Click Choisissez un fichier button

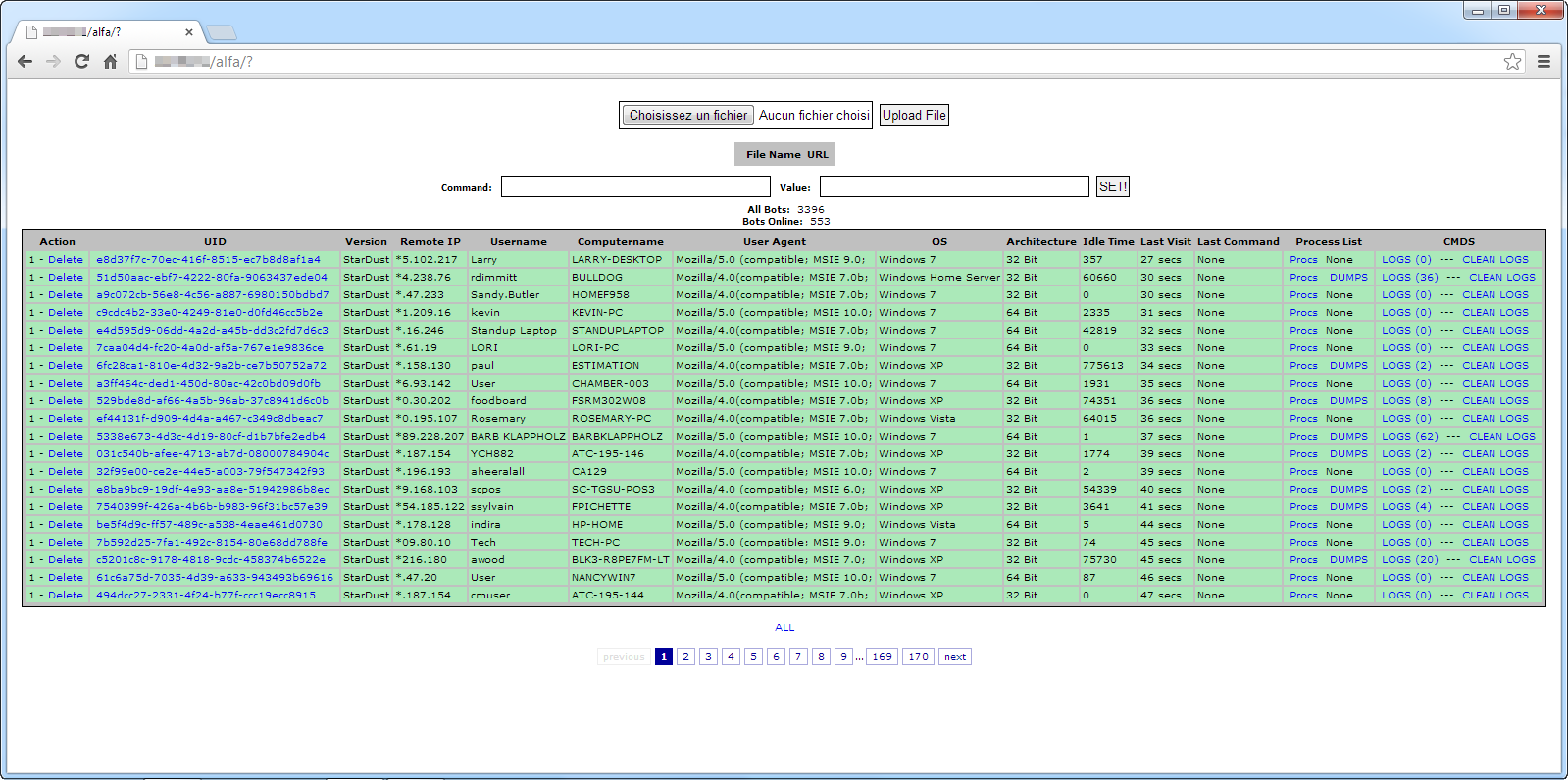pyautogui.click(x=688, y=115)
